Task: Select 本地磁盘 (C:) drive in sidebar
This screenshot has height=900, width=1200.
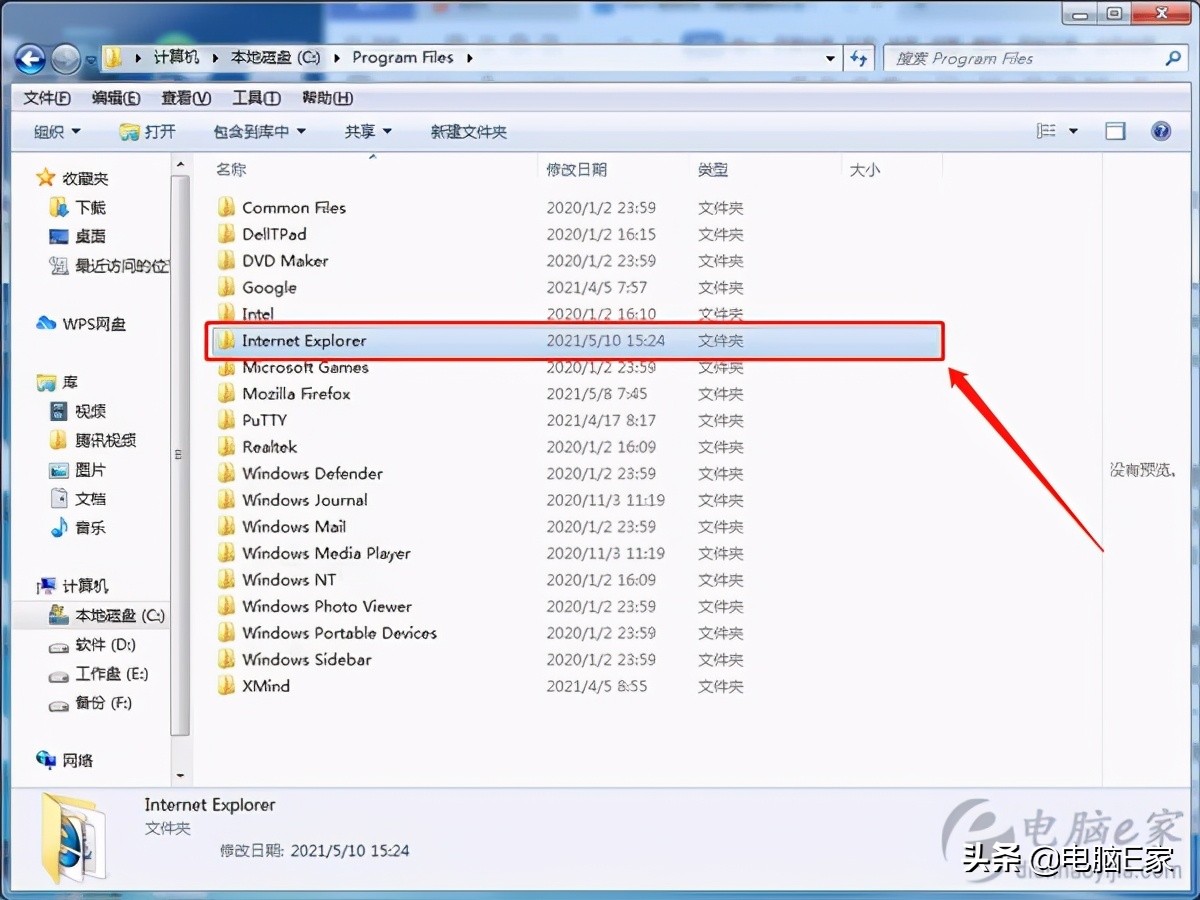Action: (x=107, y=616)
